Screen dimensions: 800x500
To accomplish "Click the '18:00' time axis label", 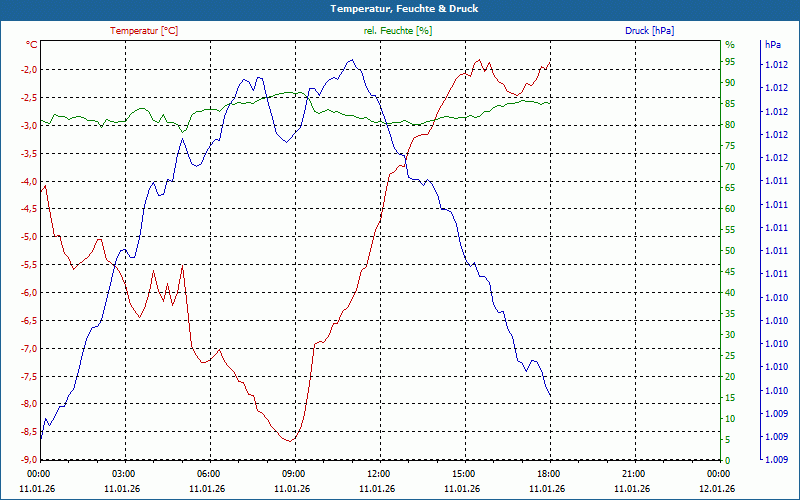I will pos(548,473).
